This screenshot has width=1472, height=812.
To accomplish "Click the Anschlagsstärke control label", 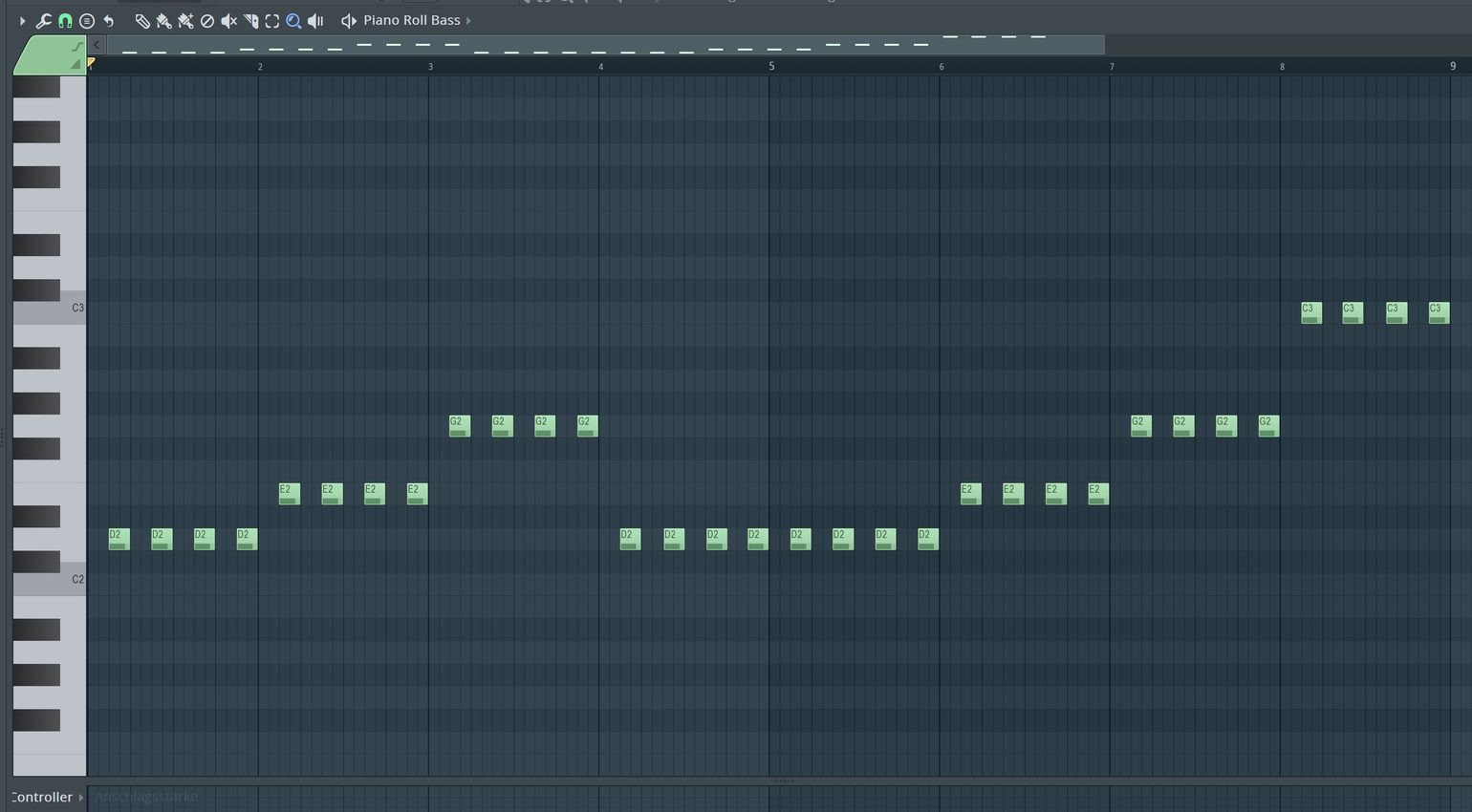I will (146, 797).
